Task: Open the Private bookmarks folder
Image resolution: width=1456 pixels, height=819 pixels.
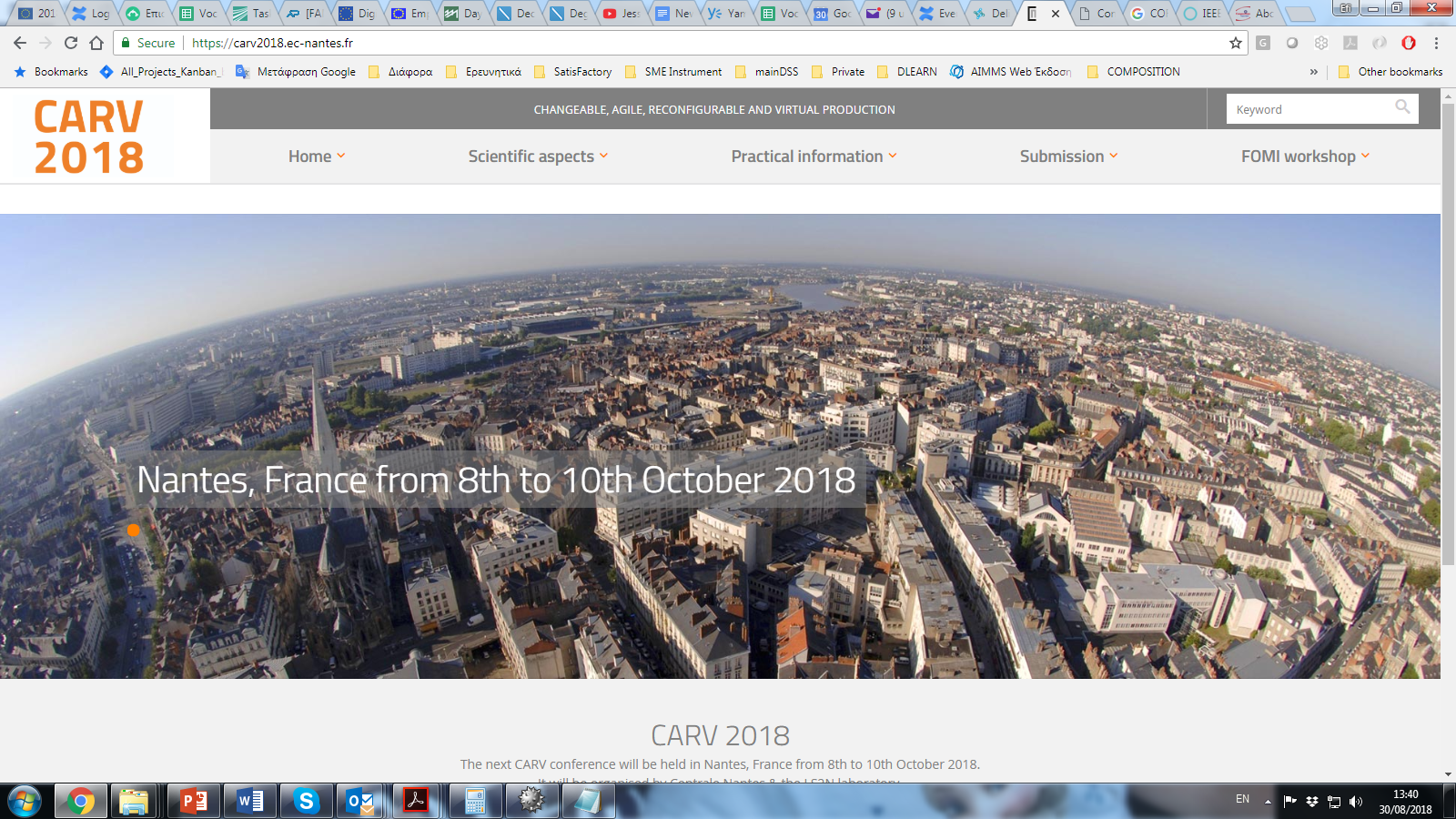Action: coord(838,72)
